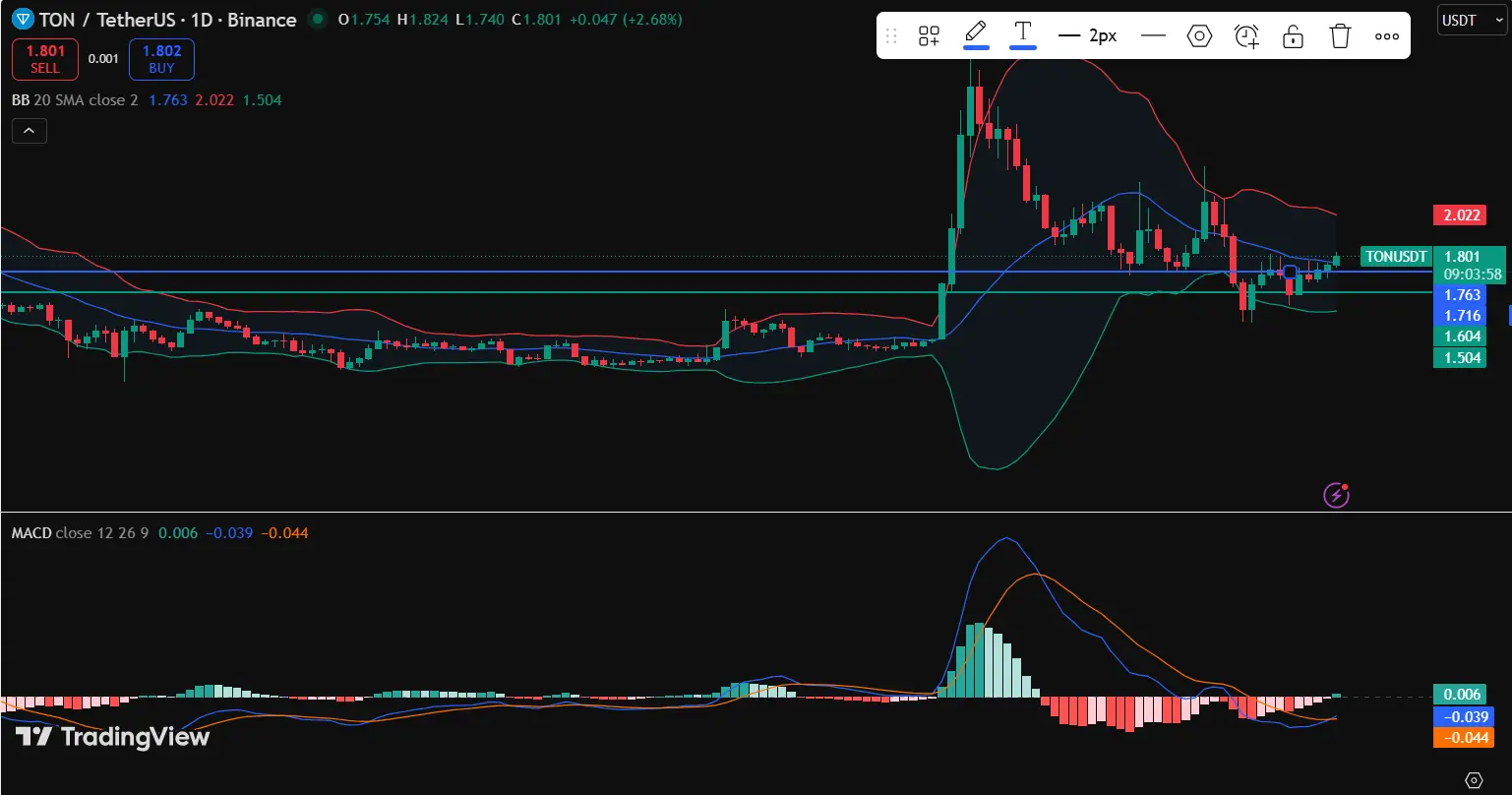Click the green 1.604 price label

click(1459, 336)
